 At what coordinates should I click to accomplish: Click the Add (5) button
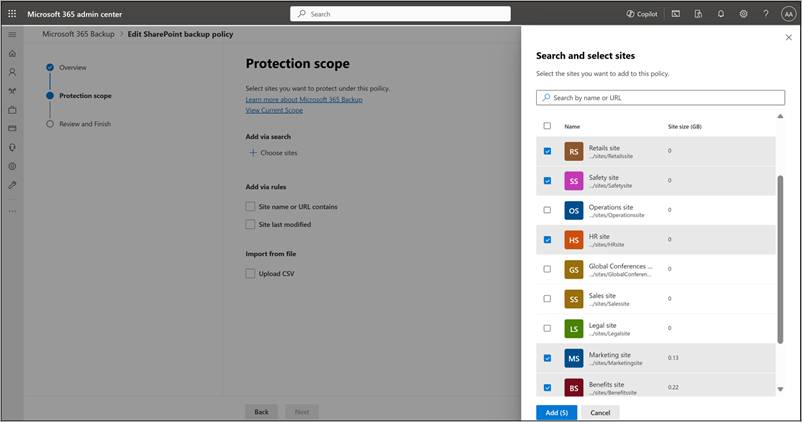tap(556, 412)
